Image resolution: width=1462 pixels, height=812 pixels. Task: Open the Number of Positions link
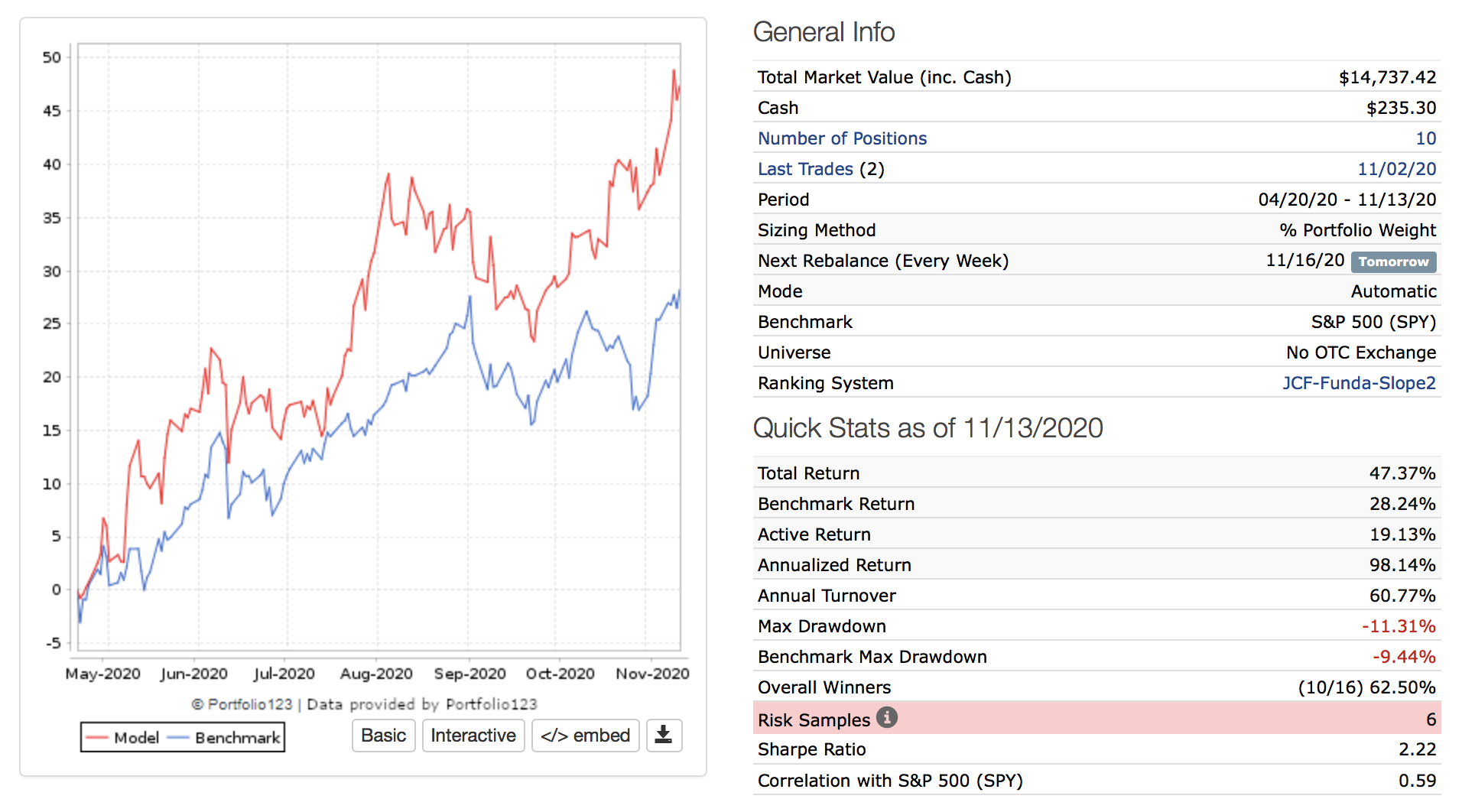(x=842, y=138)
